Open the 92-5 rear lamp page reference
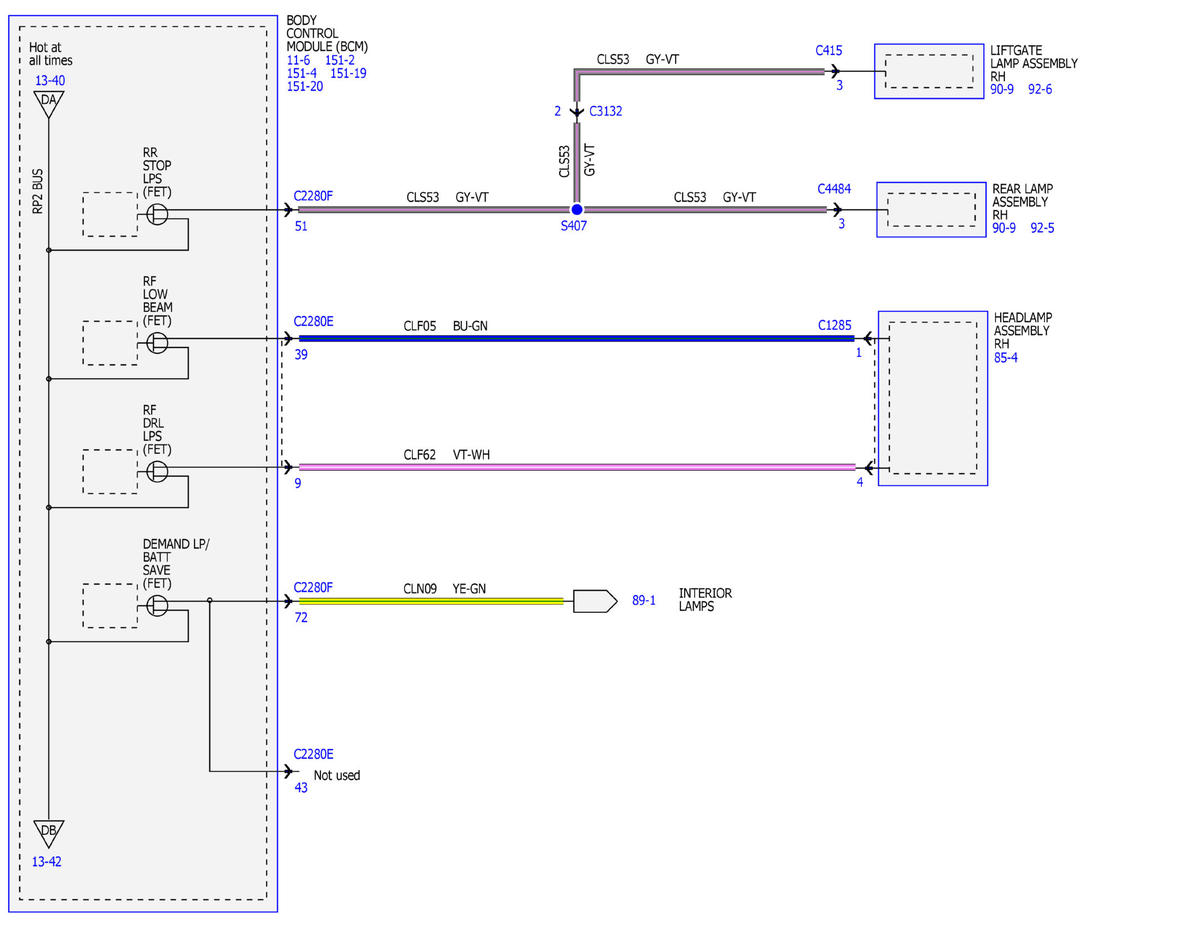Viewport: 1200px width, 927px height. point(1041,228)
